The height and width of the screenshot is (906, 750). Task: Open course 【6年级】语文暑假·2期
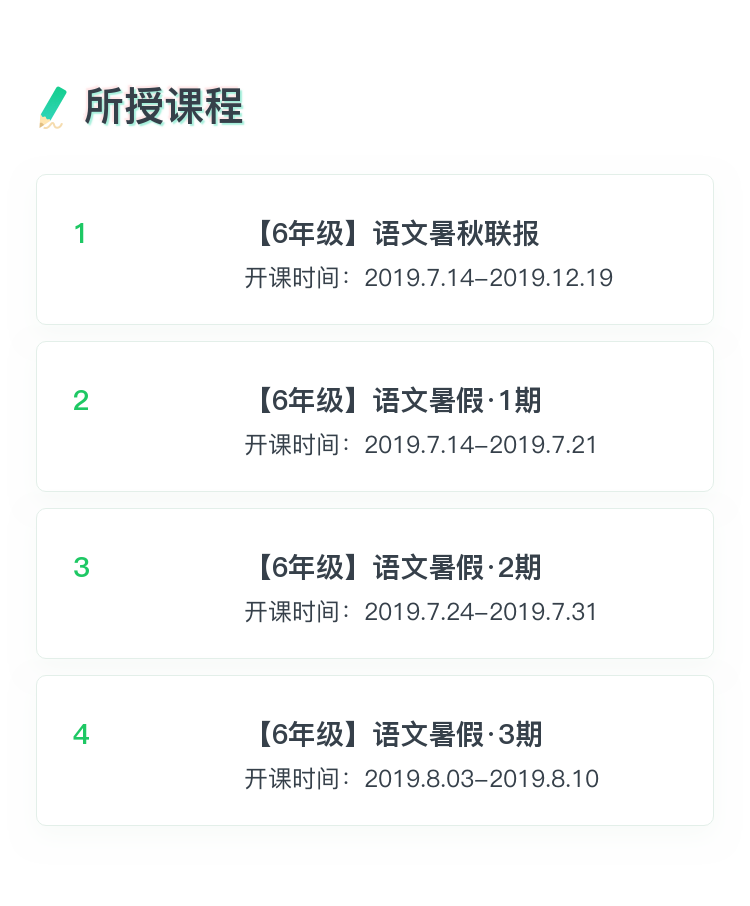398,567
